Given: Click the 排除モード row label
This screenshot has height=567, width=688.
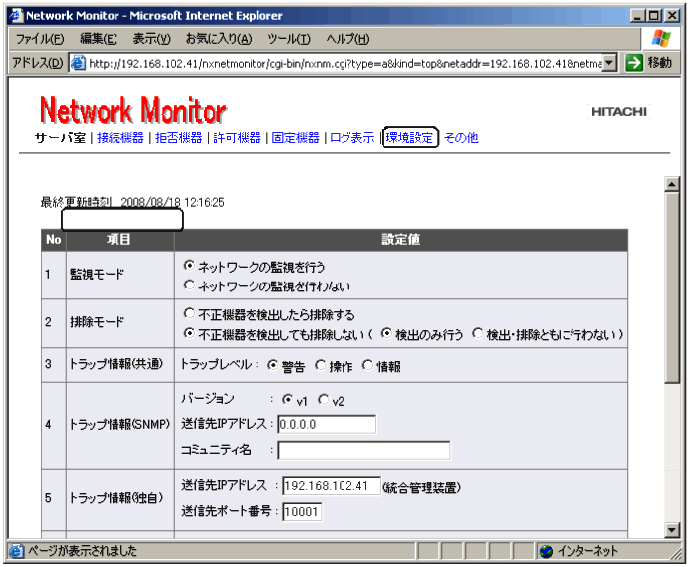Looking at the screenshot, I should [x=97, y=322].
